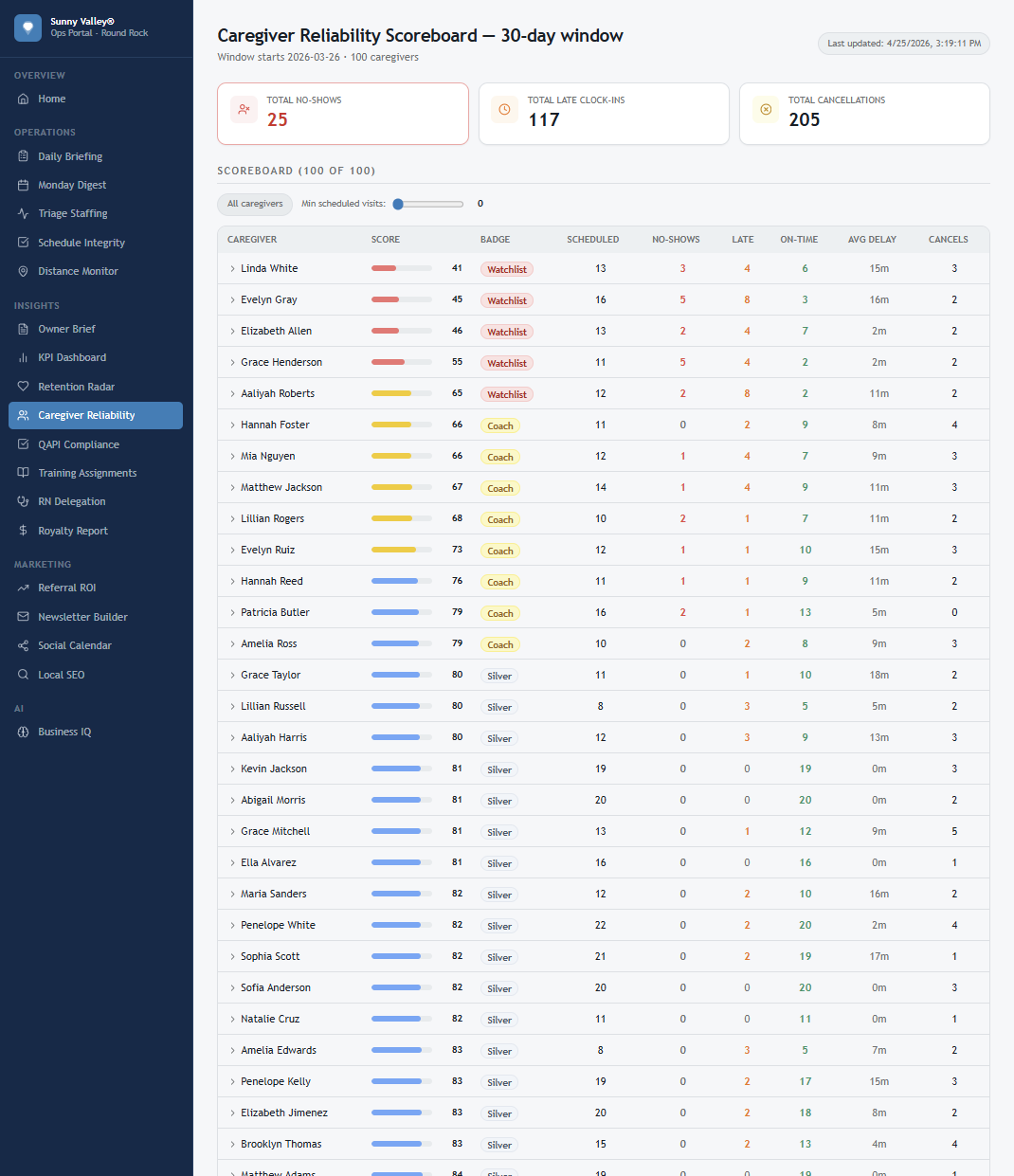Click the Home house icon in sidebar

click(24, 100)
